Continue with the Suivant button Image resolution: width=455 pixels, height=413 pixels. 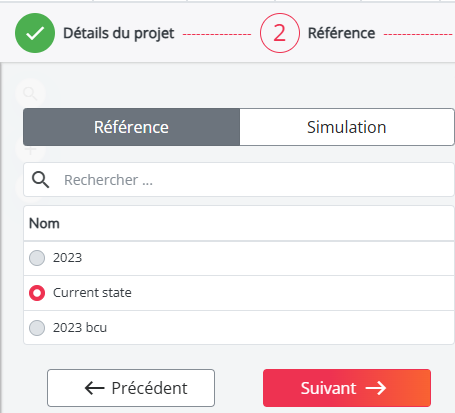[x=347, y=388]
